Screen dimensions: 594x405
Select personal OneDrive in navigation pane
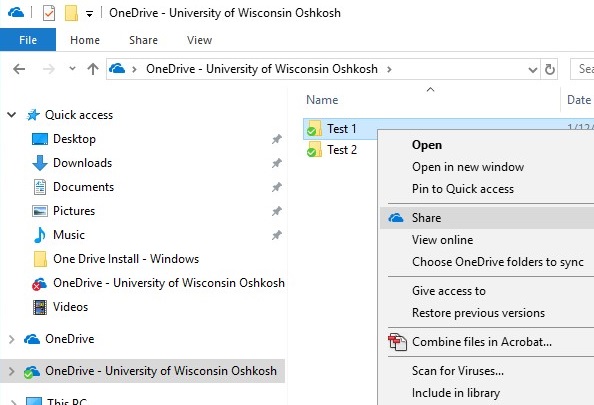point(70,339)
